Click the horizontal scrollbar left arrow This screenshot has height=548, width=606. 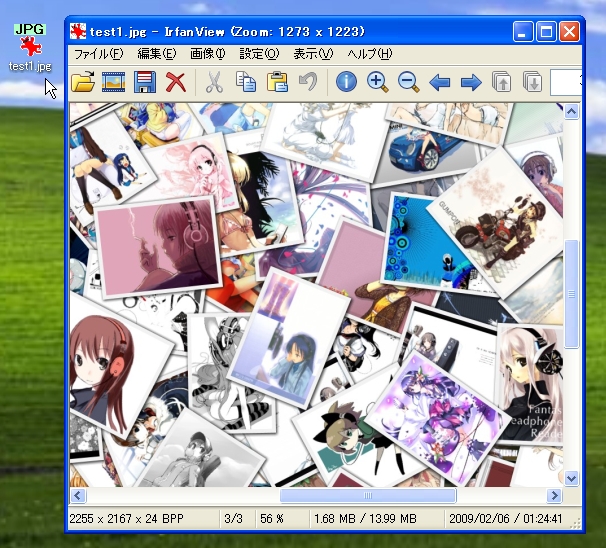click(x=78, y=495)
